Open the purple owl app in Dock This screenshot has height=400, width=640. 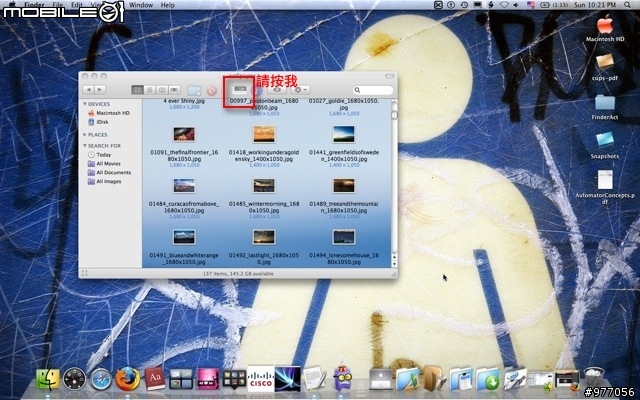(342, 378)
